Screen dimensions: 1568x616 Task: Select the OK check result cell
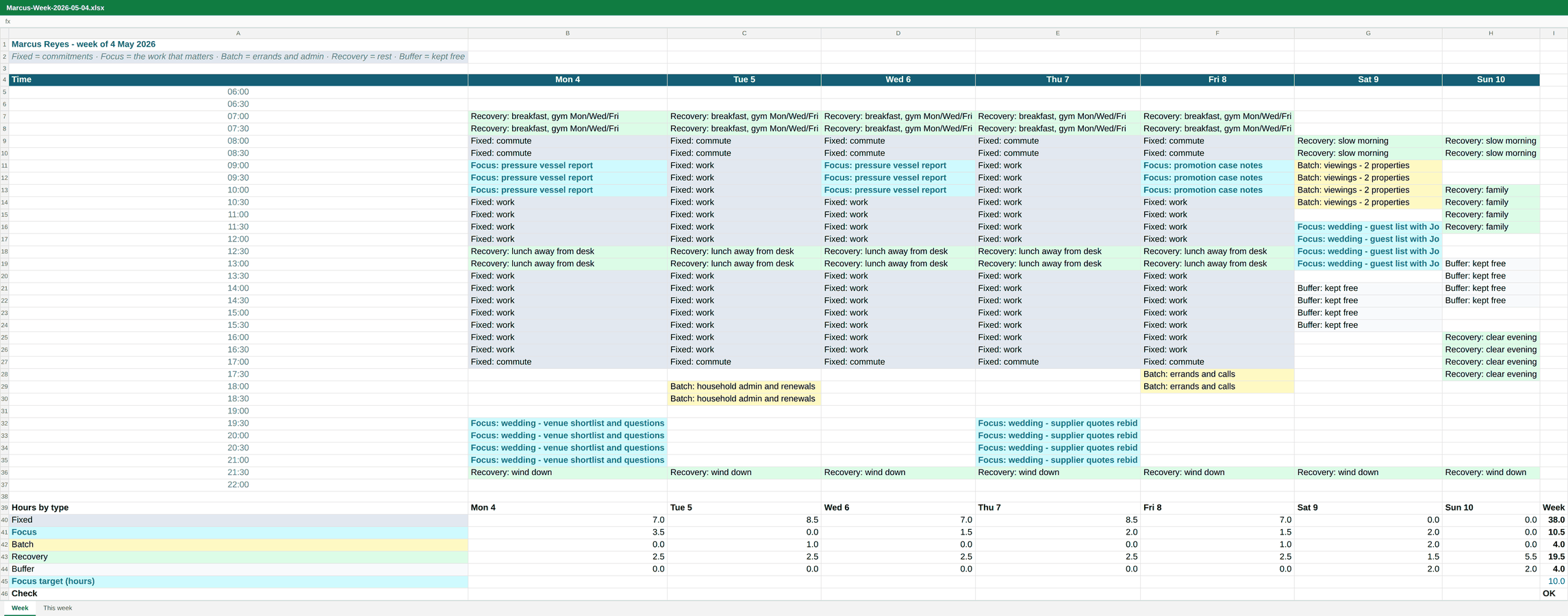click(x=1554, y=594)
